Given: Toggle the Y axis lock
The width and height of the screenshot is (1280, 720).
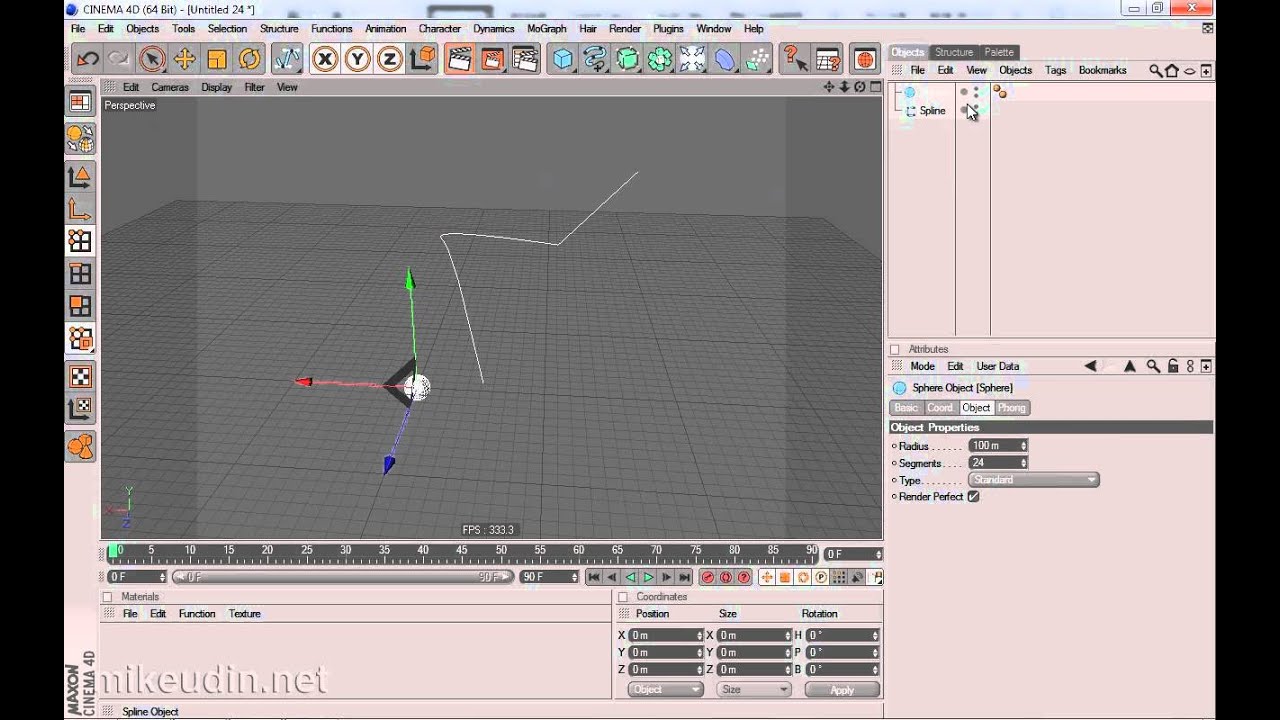Looking at the screenshot, I should [357, 59].
